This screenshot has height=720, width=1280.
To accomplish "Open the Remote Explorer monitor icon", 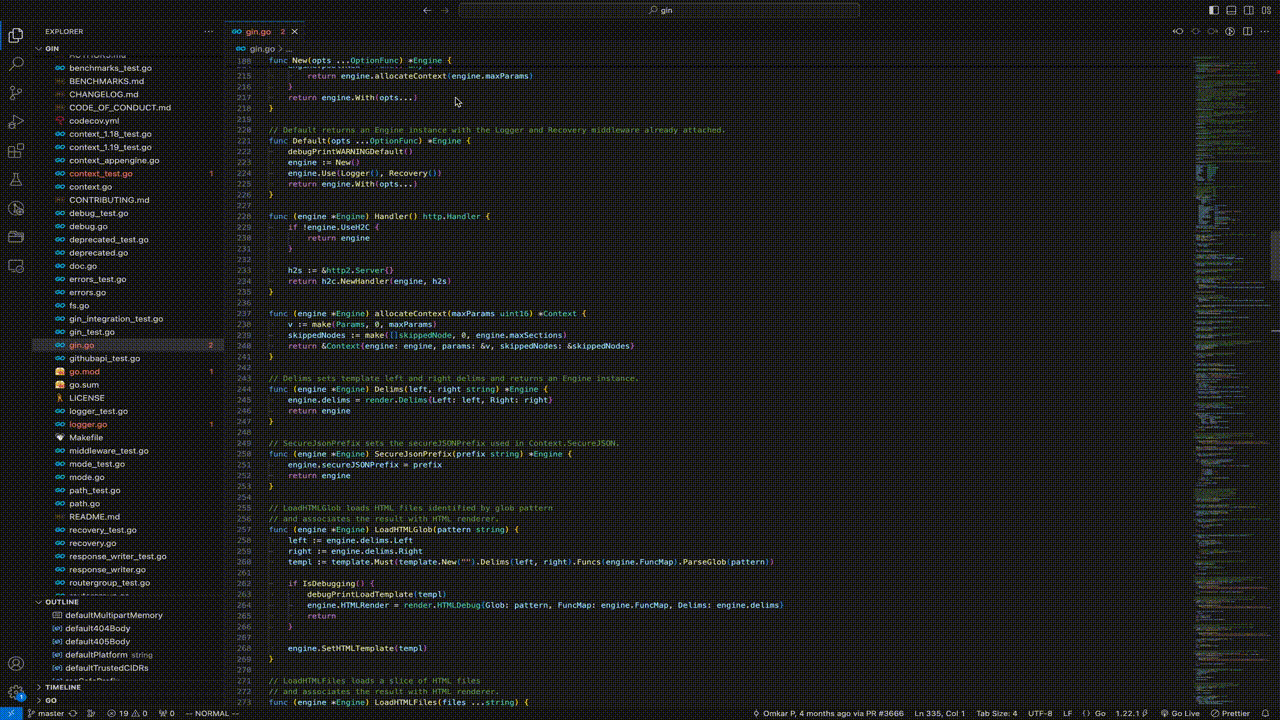I will (16, 267).
